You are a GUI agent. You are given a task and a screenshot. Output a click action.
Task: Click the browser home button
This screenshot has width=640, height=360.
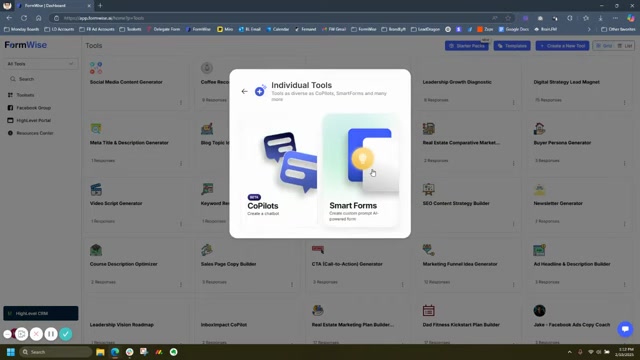coord(38,18)
